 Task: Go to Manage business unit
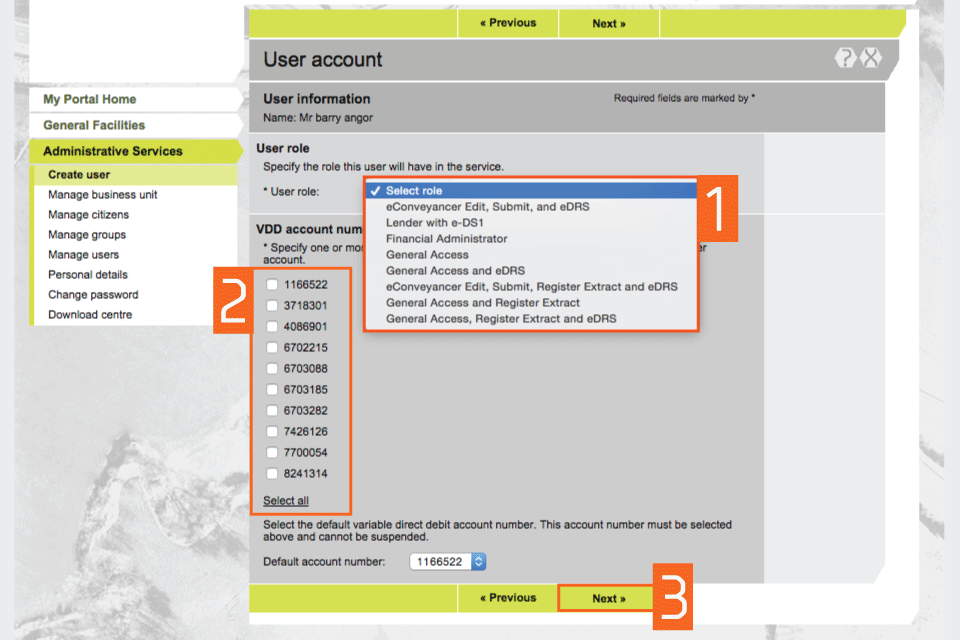[103, 195]
